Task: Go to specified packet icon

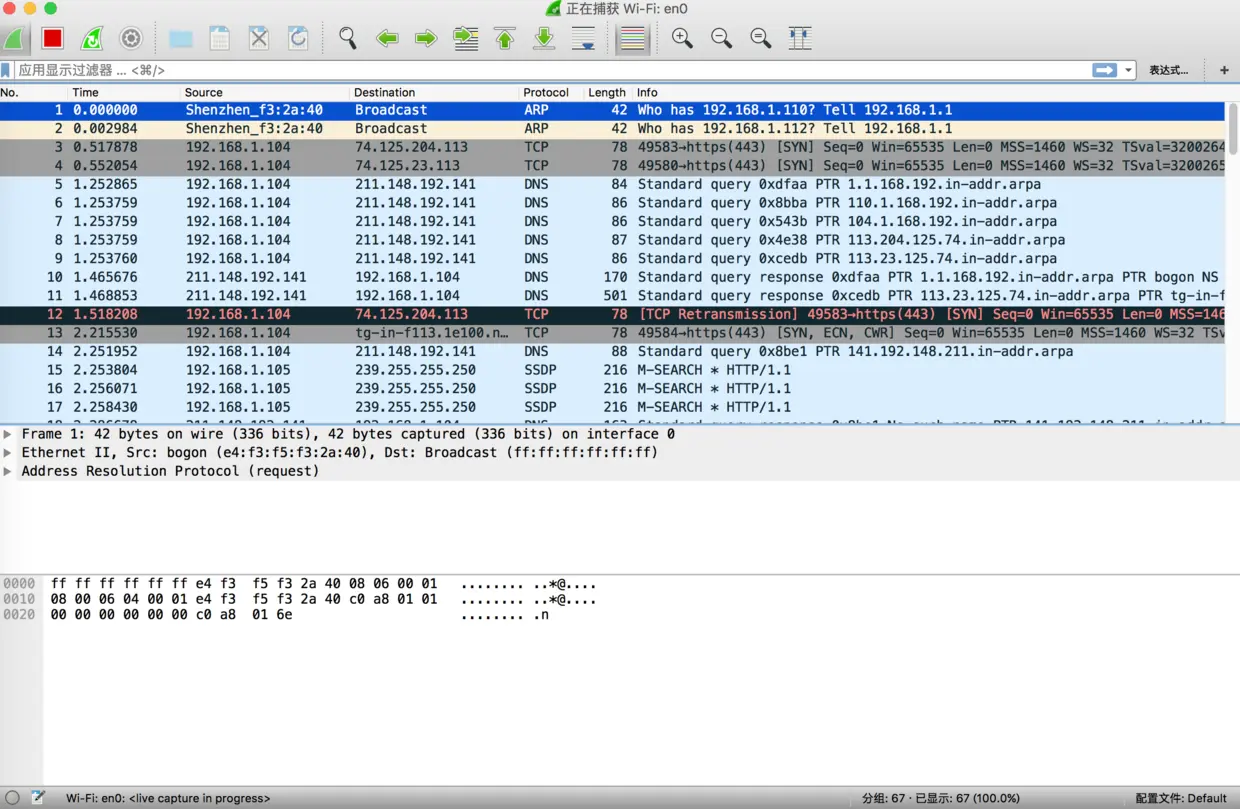Action: tap(466, 39)
